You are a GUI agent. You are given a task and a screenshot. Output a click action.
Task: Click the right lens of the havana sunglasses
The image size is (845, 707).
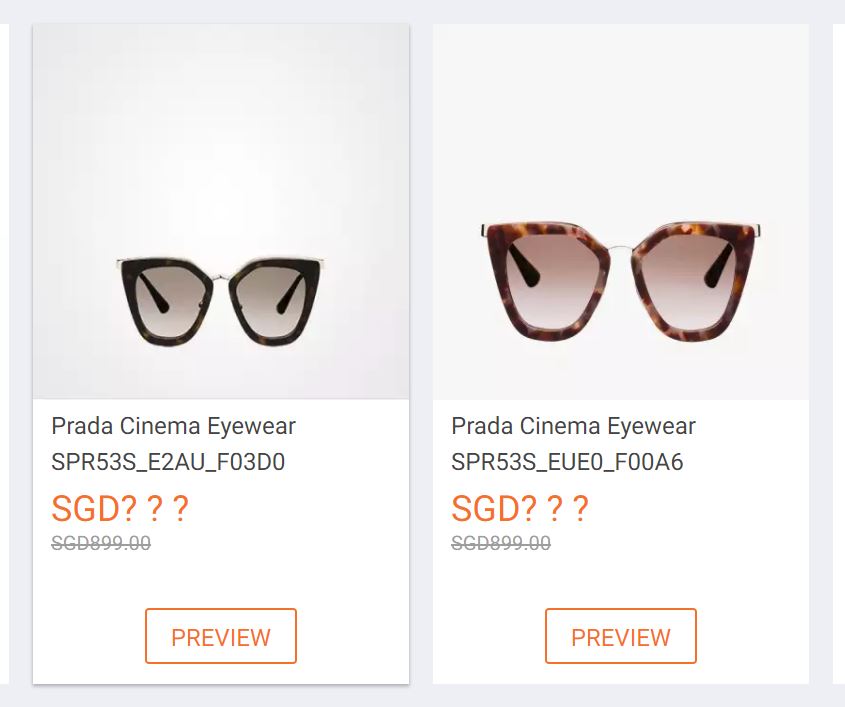point(691,278)
